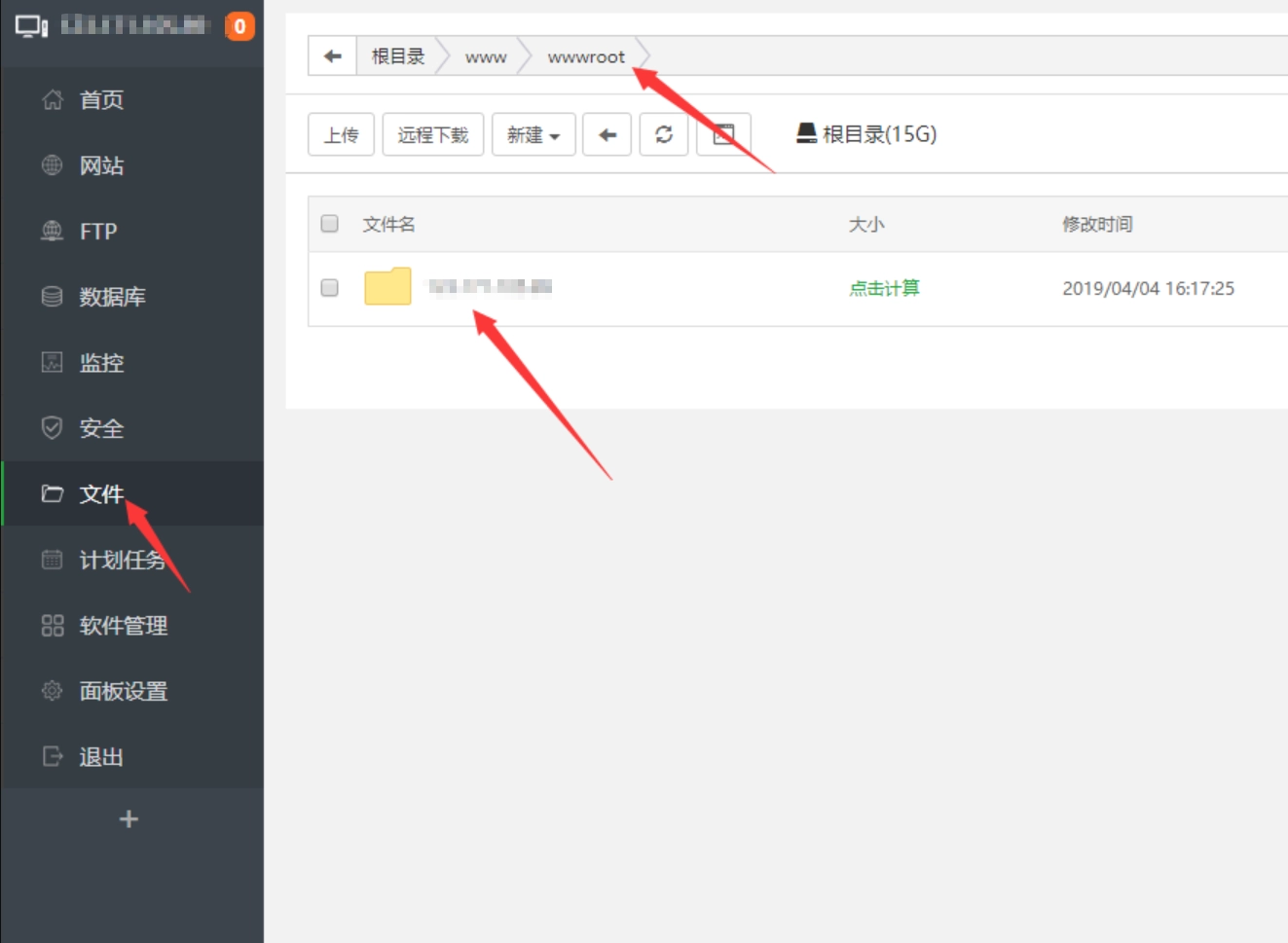Click wwwroot breadcrumb link
Image resolution: width=1288 pixels, height=943 pixels.
[x=586, y=57]
